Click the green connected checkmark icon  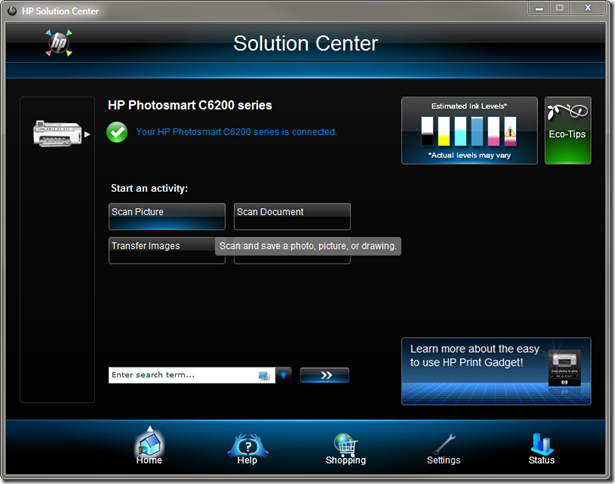click(x=117, y=132)
